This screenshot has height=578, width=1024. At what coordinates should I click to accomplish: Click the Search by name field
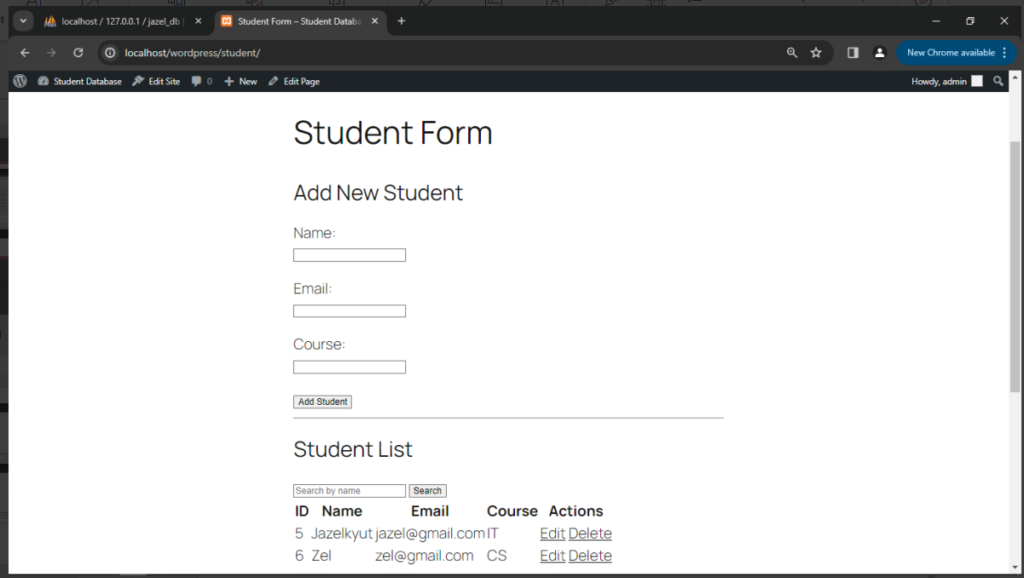coord(349,491)
